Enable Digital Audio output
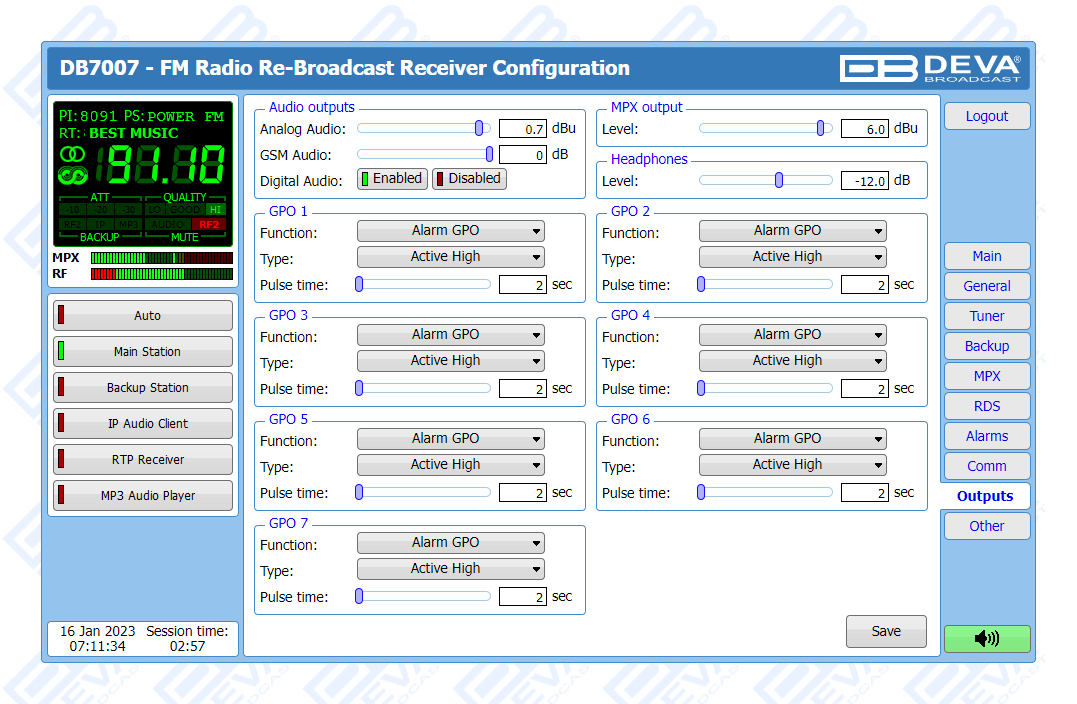1077x704 pixels. pyautogui.click(x=392, y=179)
